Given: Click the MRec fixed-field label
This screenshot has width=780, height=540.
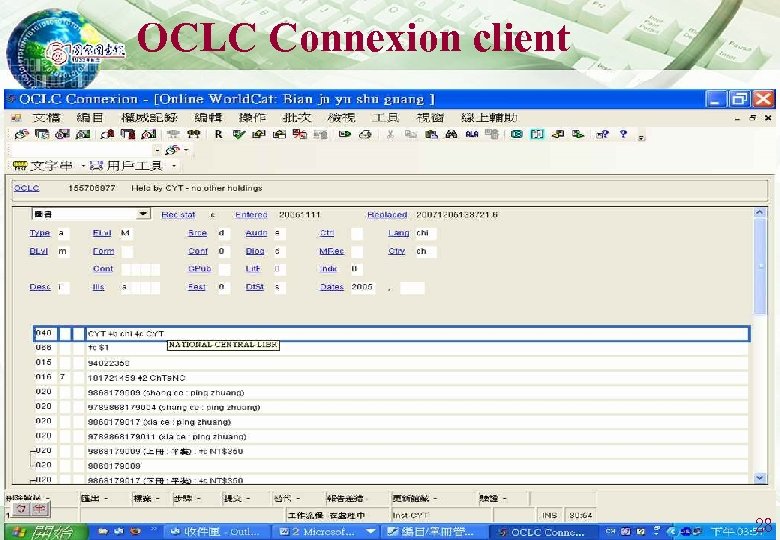Looking at the screenshot, I should pos(331,251).
